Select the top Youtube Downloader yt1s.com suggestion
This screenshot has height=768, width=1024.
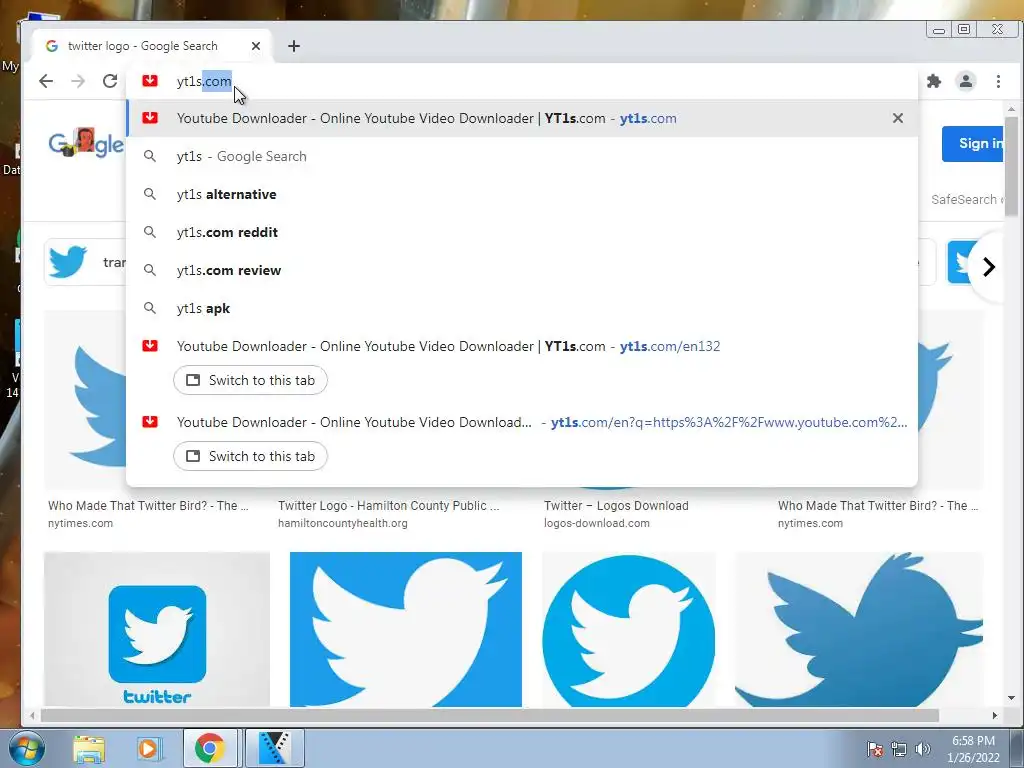521,118
